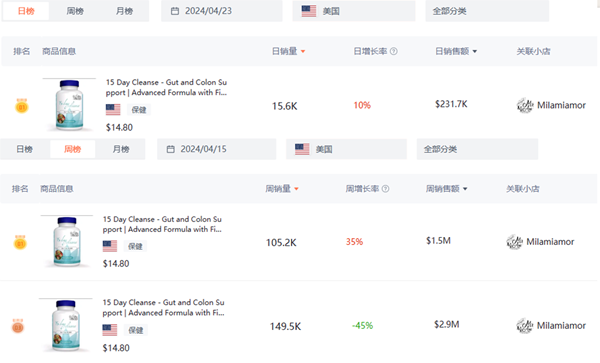Click the Milamiamor shop logo in daily ranking
This screenshot has width=600, height=363.
[525, 105]
